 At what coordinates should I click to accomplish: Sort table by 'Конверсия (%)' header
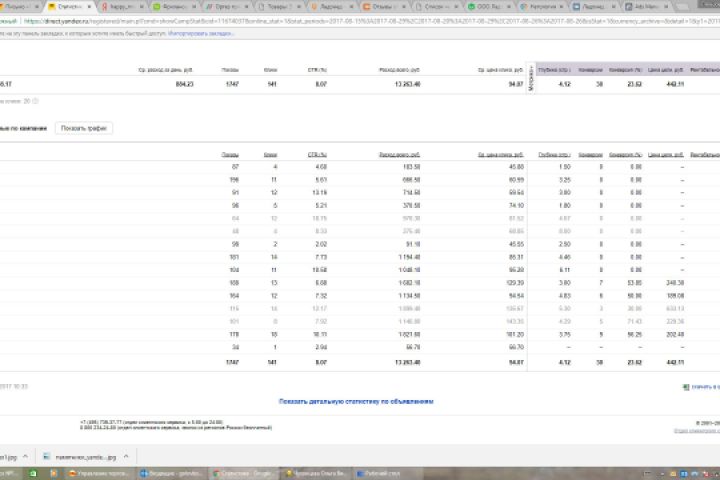click(625, 154)
